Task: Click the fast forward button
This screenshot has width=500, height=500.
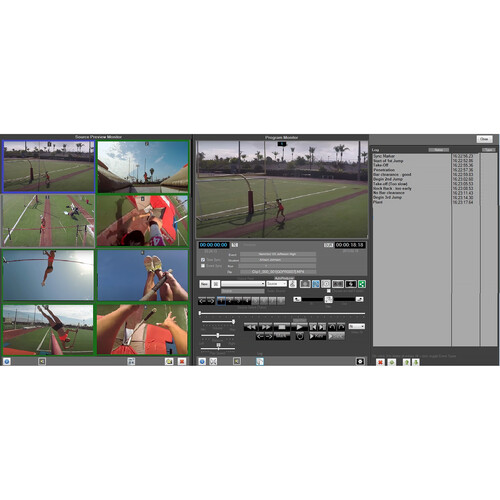Action: pos(266,327)
